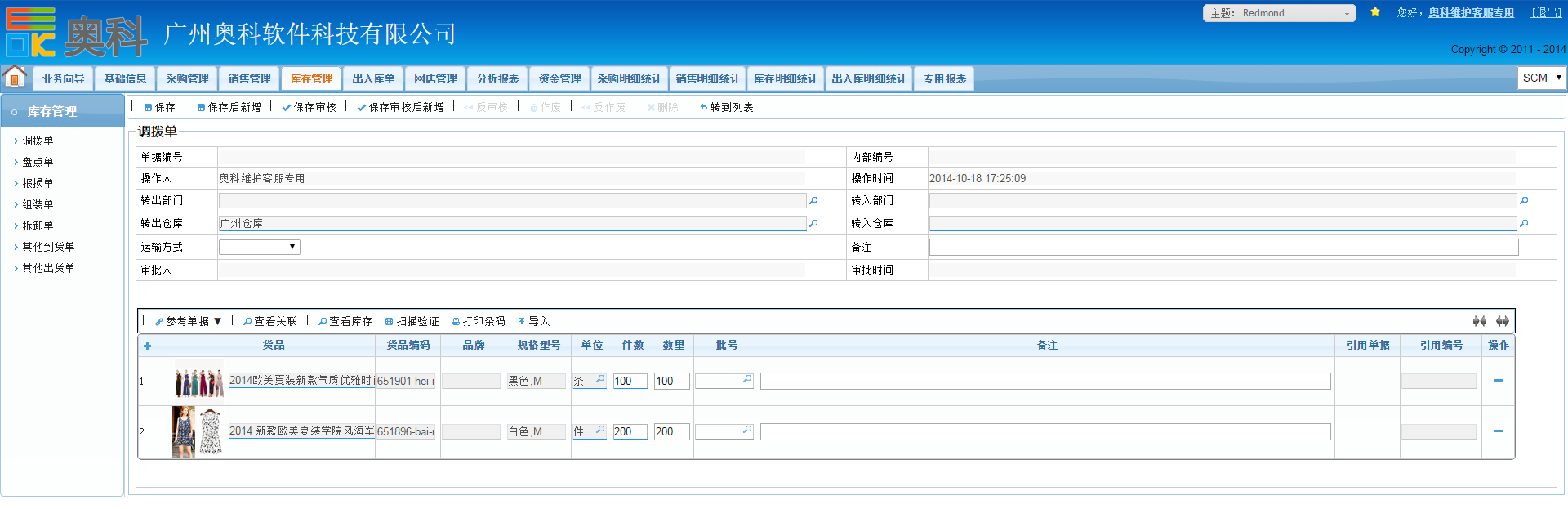Screen dimensions: 1568x509
Task: Click the 退出 logout link
Action: click(x=1545, y=12)
